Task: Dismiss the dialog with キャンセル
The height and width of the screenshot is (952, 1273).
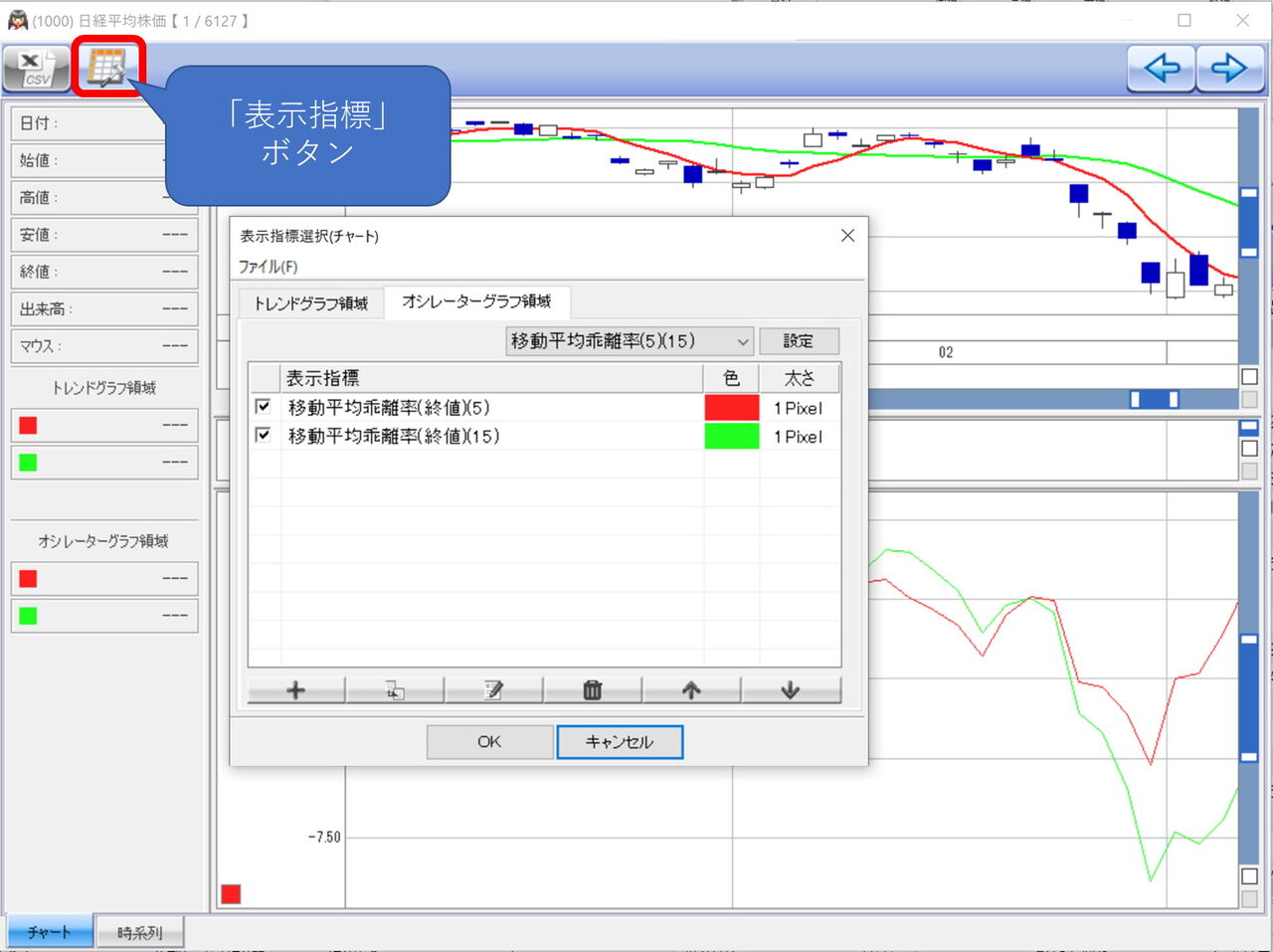Action: tap(620, 742)
